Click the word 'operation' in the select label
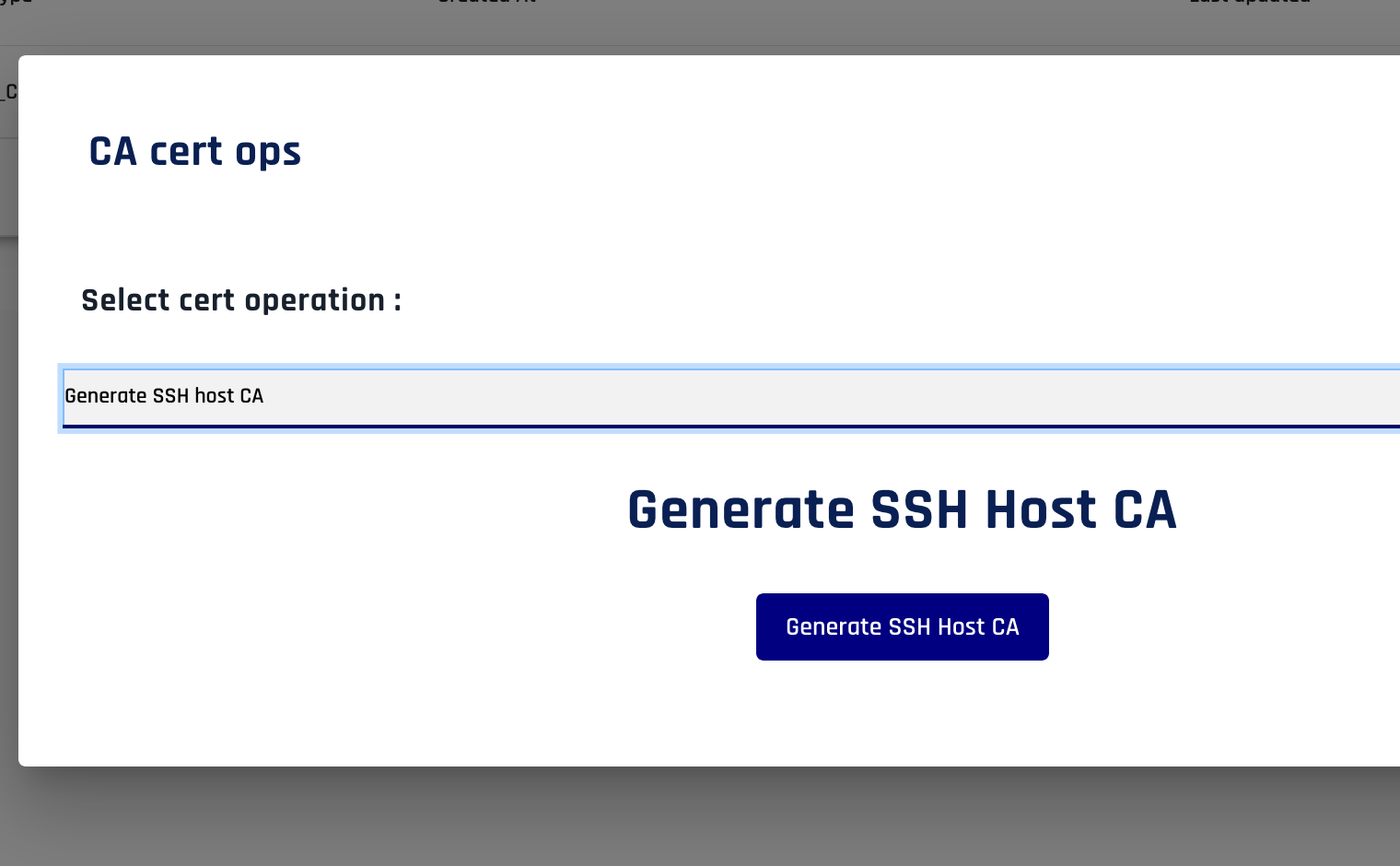The image size is (1400, 866). tap(314, 300)
